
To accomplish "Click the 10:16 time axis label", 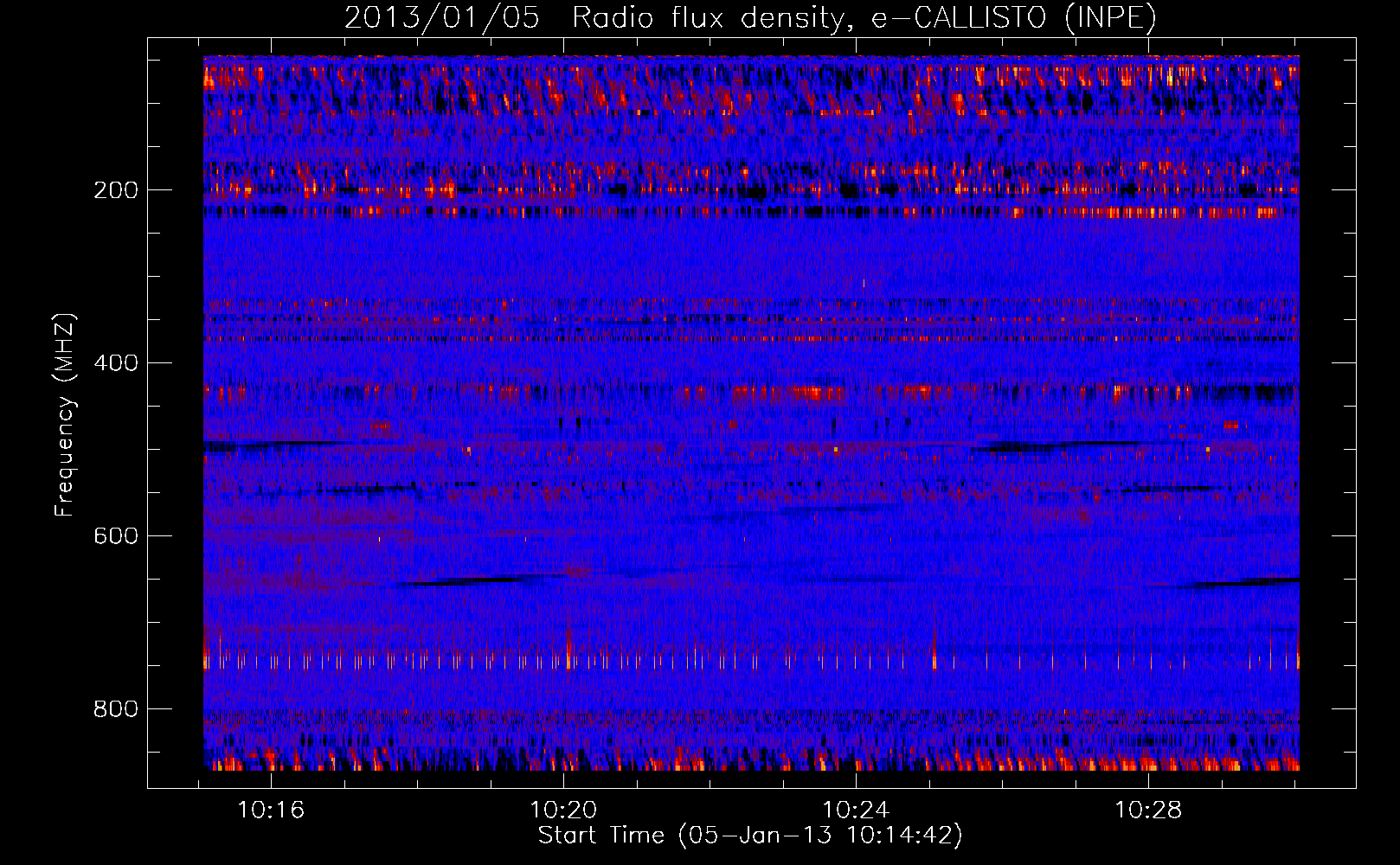I will point(272,811).
